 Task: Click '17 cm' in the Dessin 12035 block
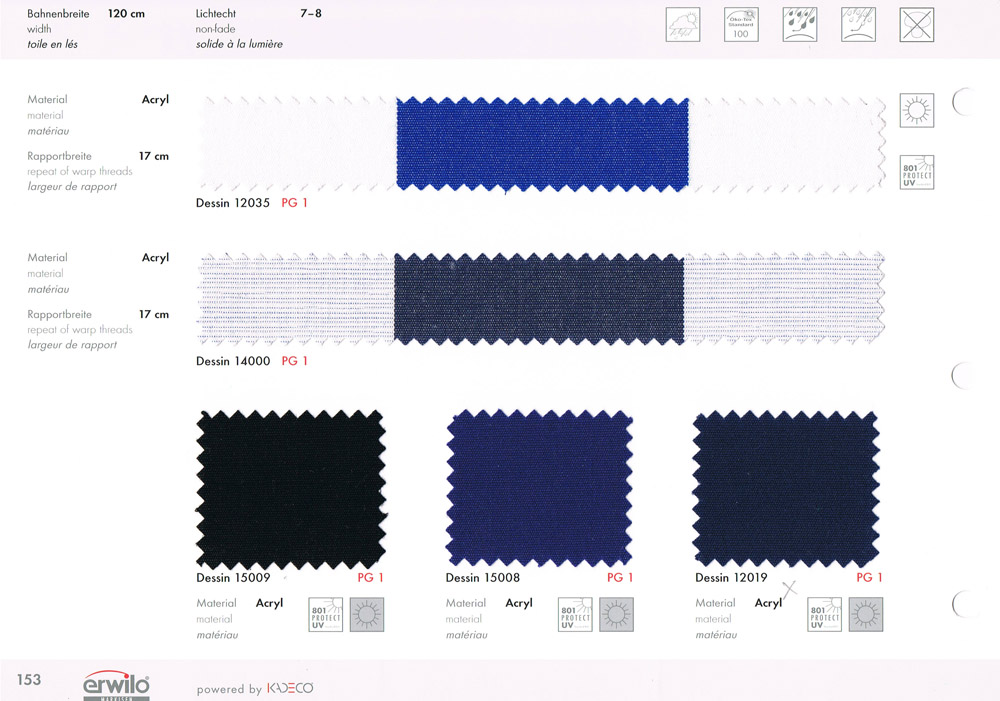tap(154, 156)
